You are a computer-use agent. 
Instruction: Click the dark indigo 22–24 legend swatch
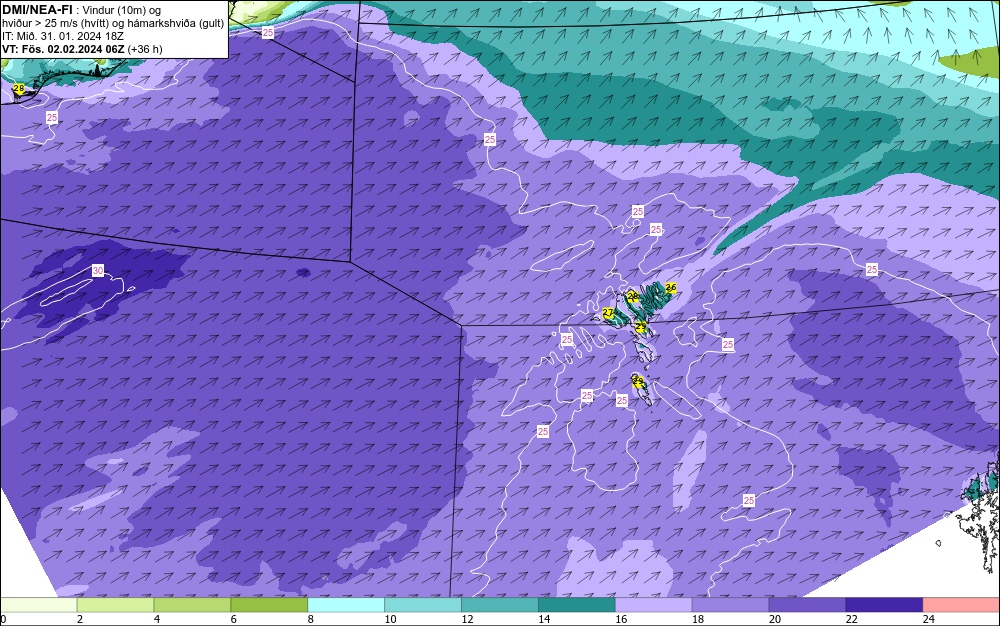pyautogui.click(x=885, y=605)
